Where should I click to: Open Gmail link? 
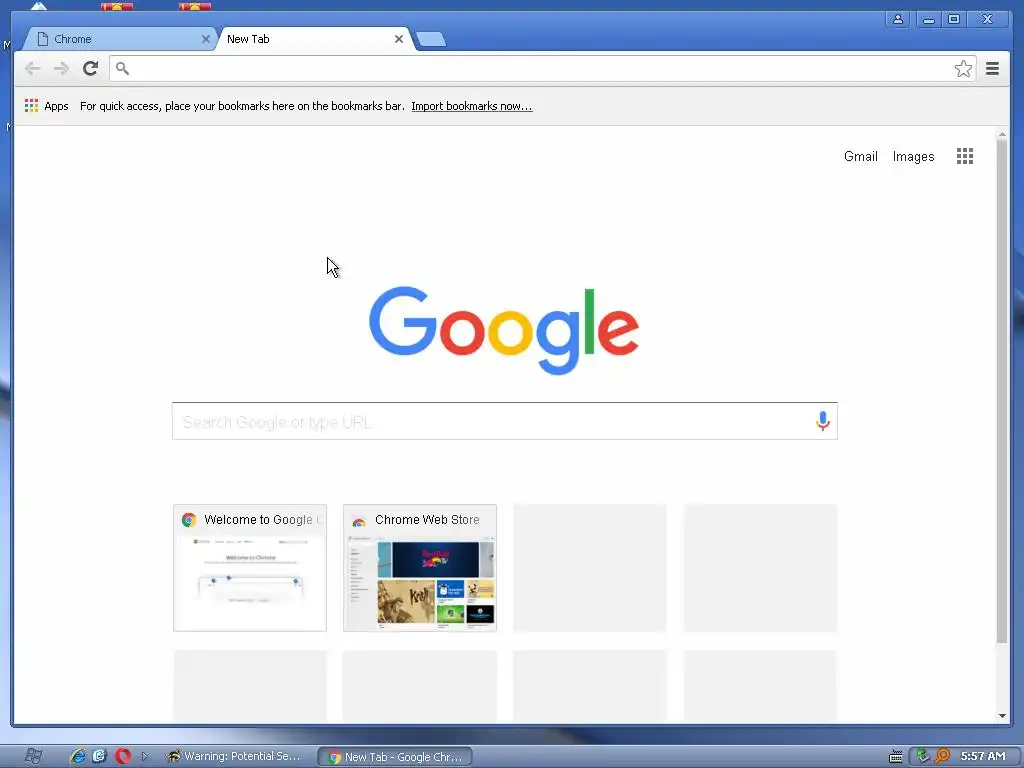point(860,157)
